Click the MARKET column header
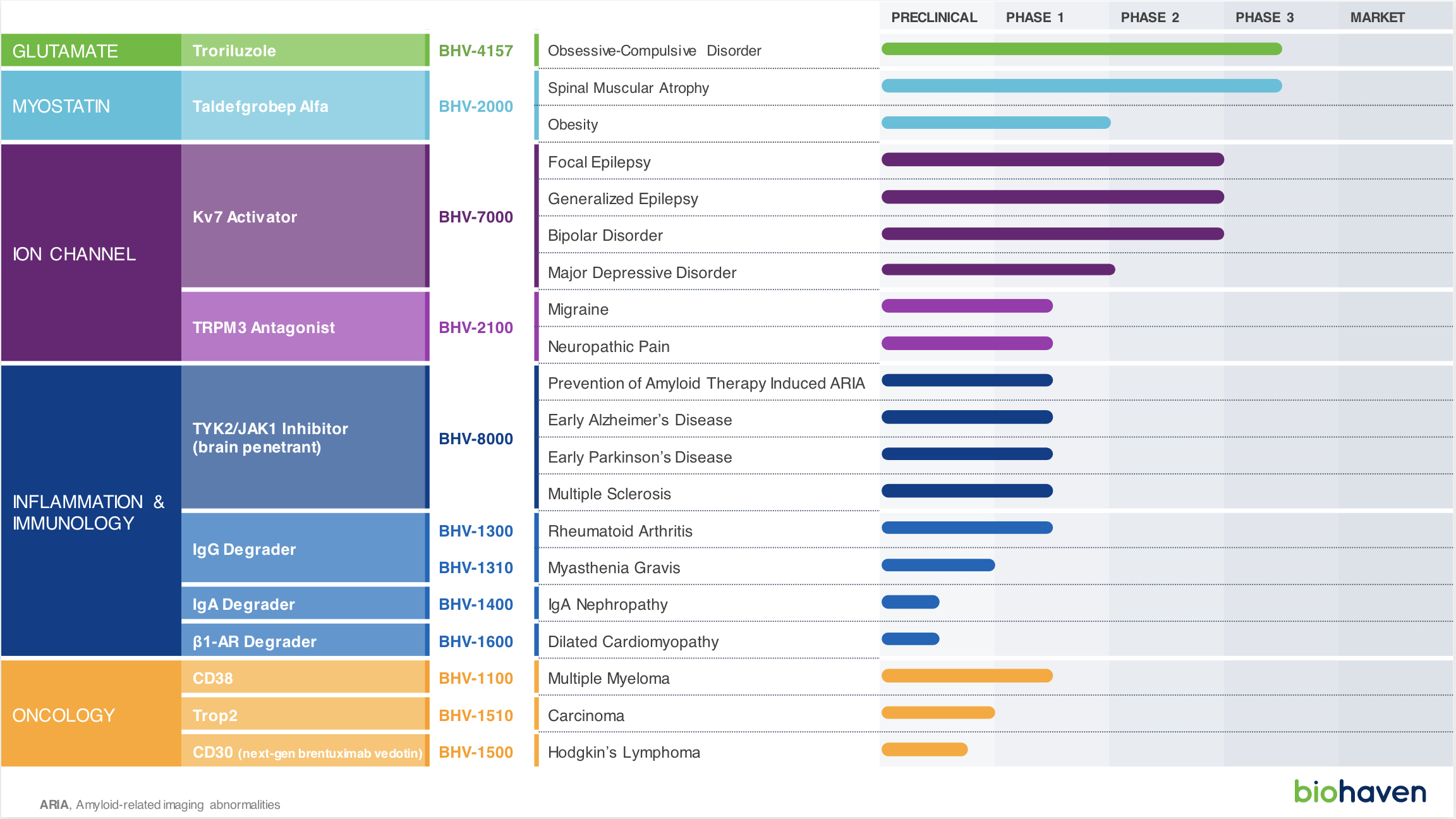This screenshot has height=819, width=1456. 1377,18
